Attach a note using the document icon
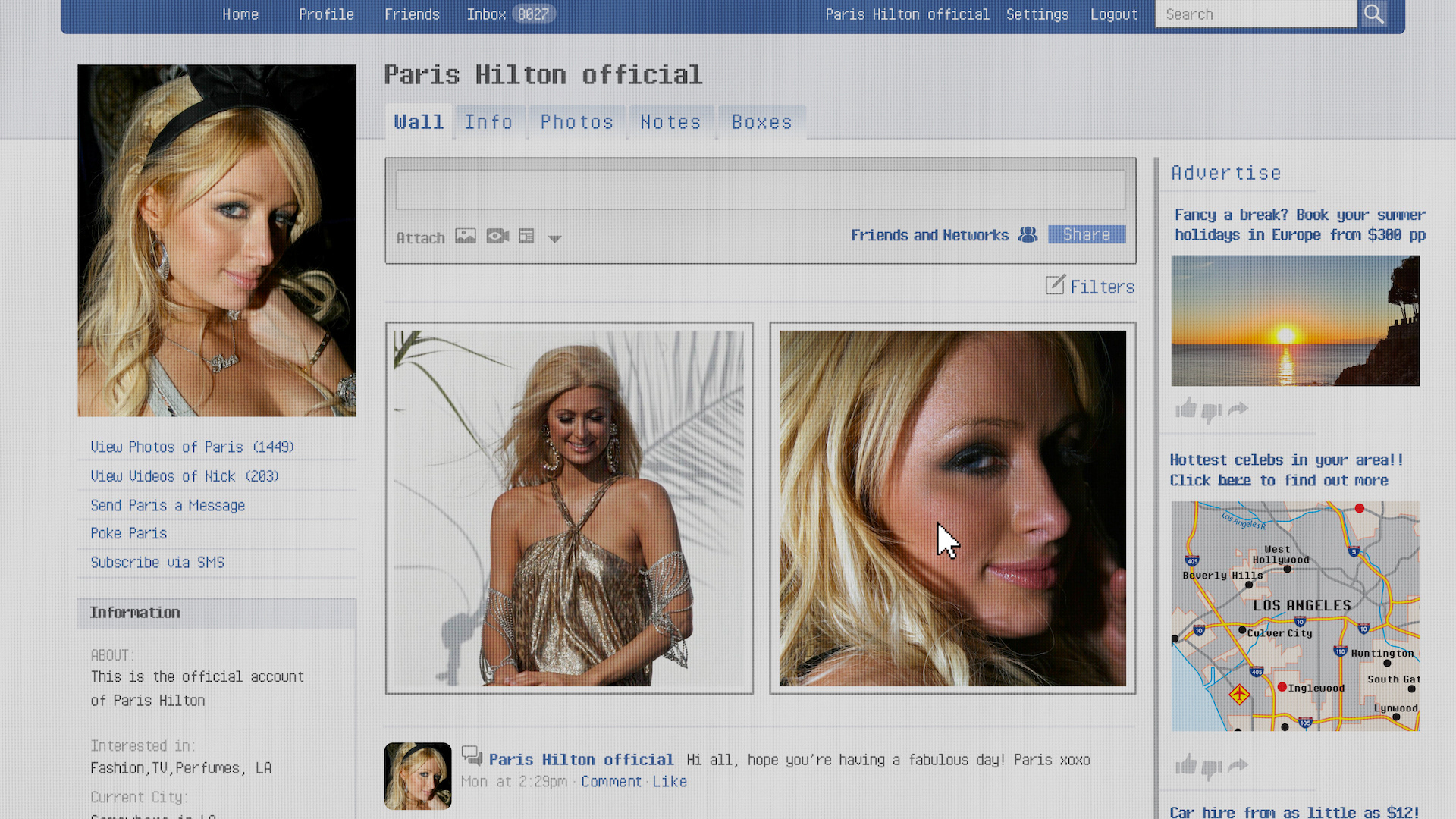The height and width of the screenshot is (819, 1456). click(x=526, y=236)
